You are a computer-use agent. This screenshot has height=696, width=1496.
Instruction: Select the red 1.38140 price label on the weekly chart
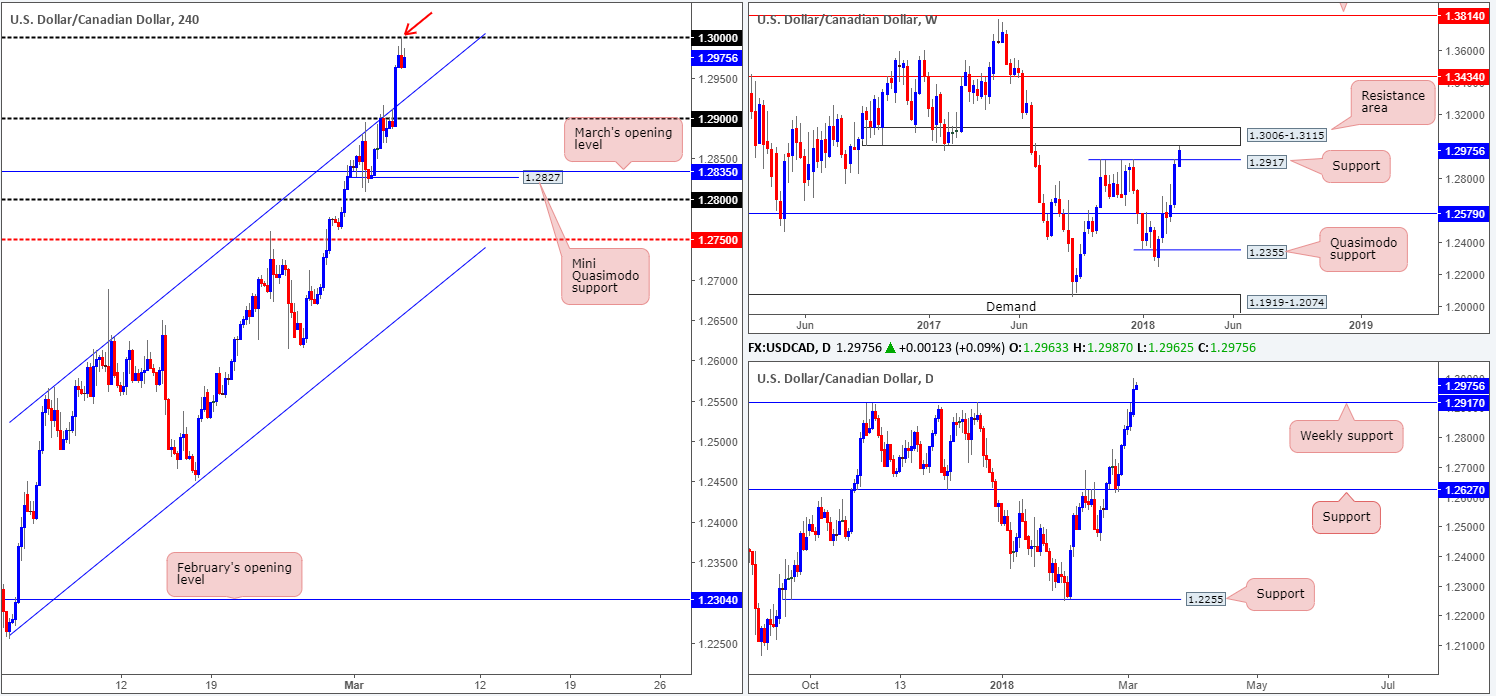coord(1465,16)
